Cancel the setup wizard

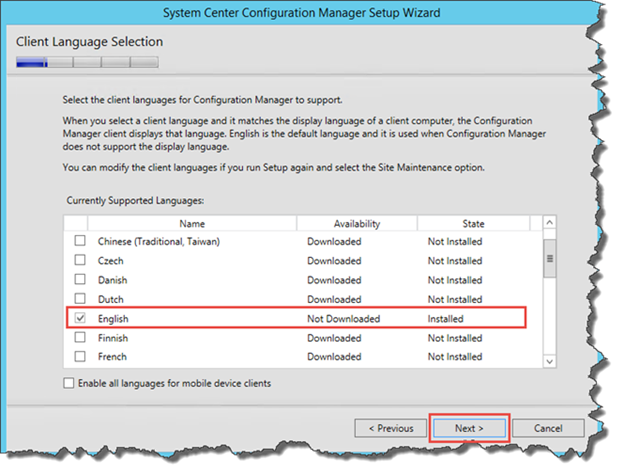548,428
